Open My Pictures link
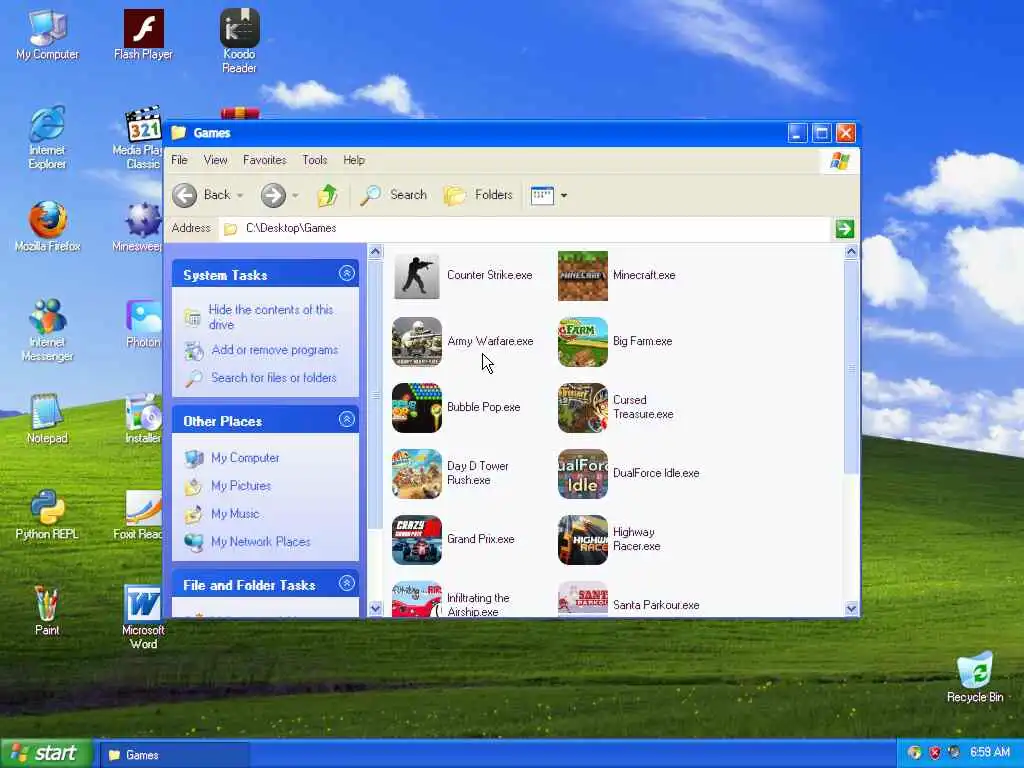The image size is (1024, 768). (241, 486)
